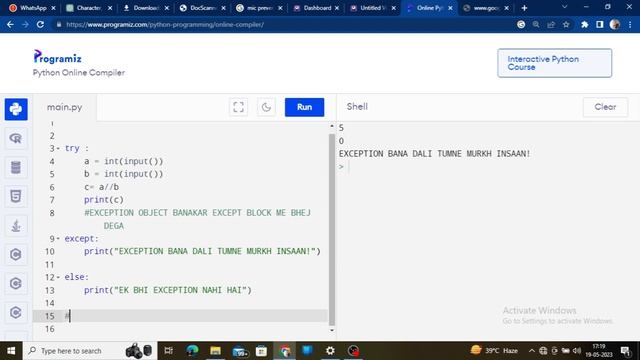Screen dimensions: 640x360
Task: Switch to the Downloads browser tab
Action: click(146, 8)
